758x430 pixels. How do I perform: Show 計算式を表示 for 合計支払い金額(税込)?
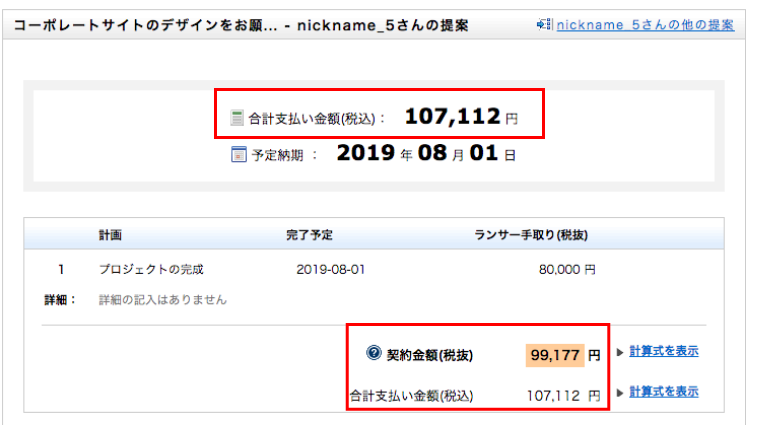pyautogui.click(x=664, y=392)
